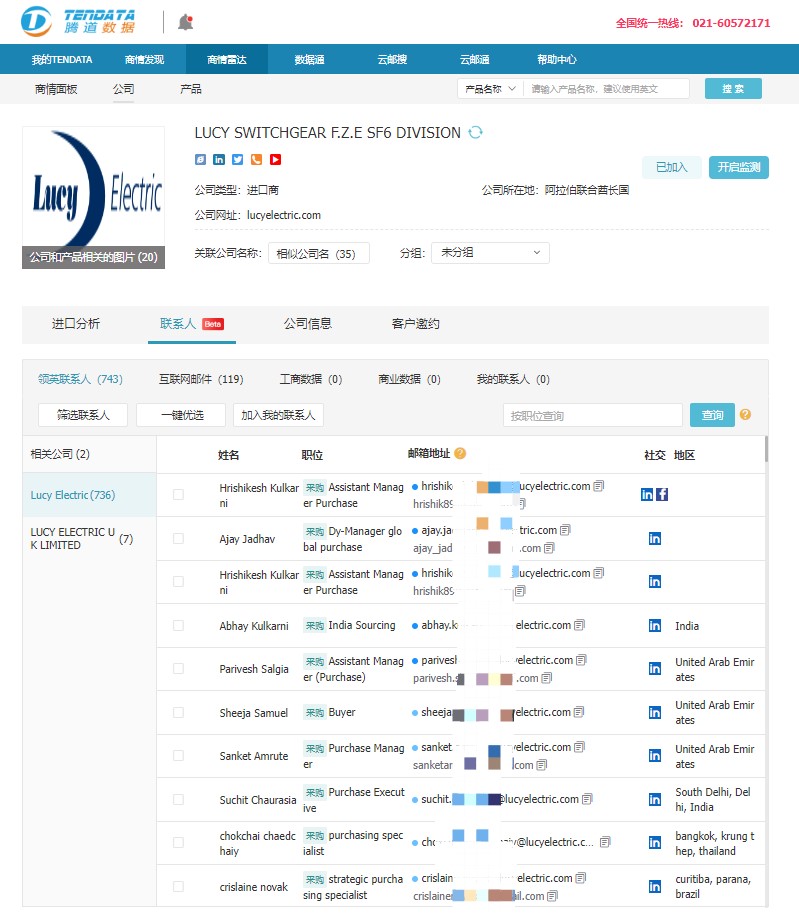Tick the checkbox for Suchit Chaurasia

coord(178,799)
